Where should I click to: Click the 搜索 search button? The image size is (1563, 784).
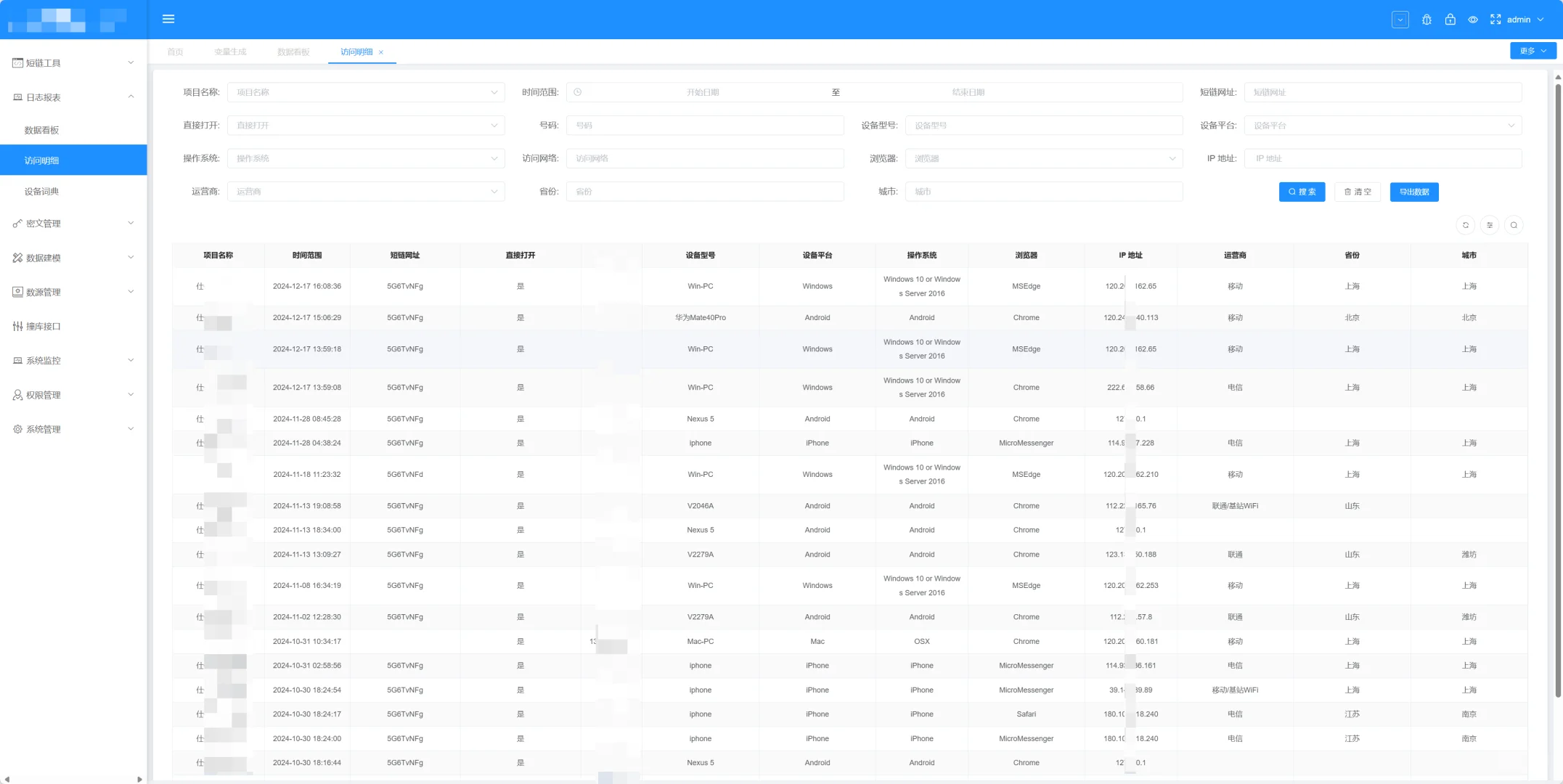click(x=1302, y=192)
